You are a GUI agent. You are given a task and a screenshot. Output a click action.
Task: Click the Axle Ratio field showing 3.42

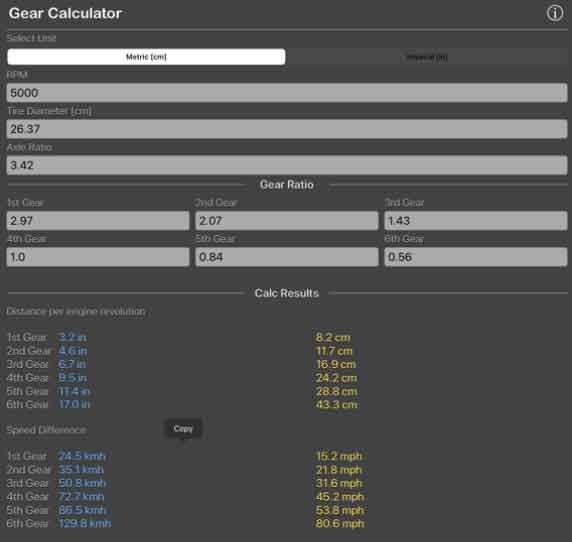[287, 165]
